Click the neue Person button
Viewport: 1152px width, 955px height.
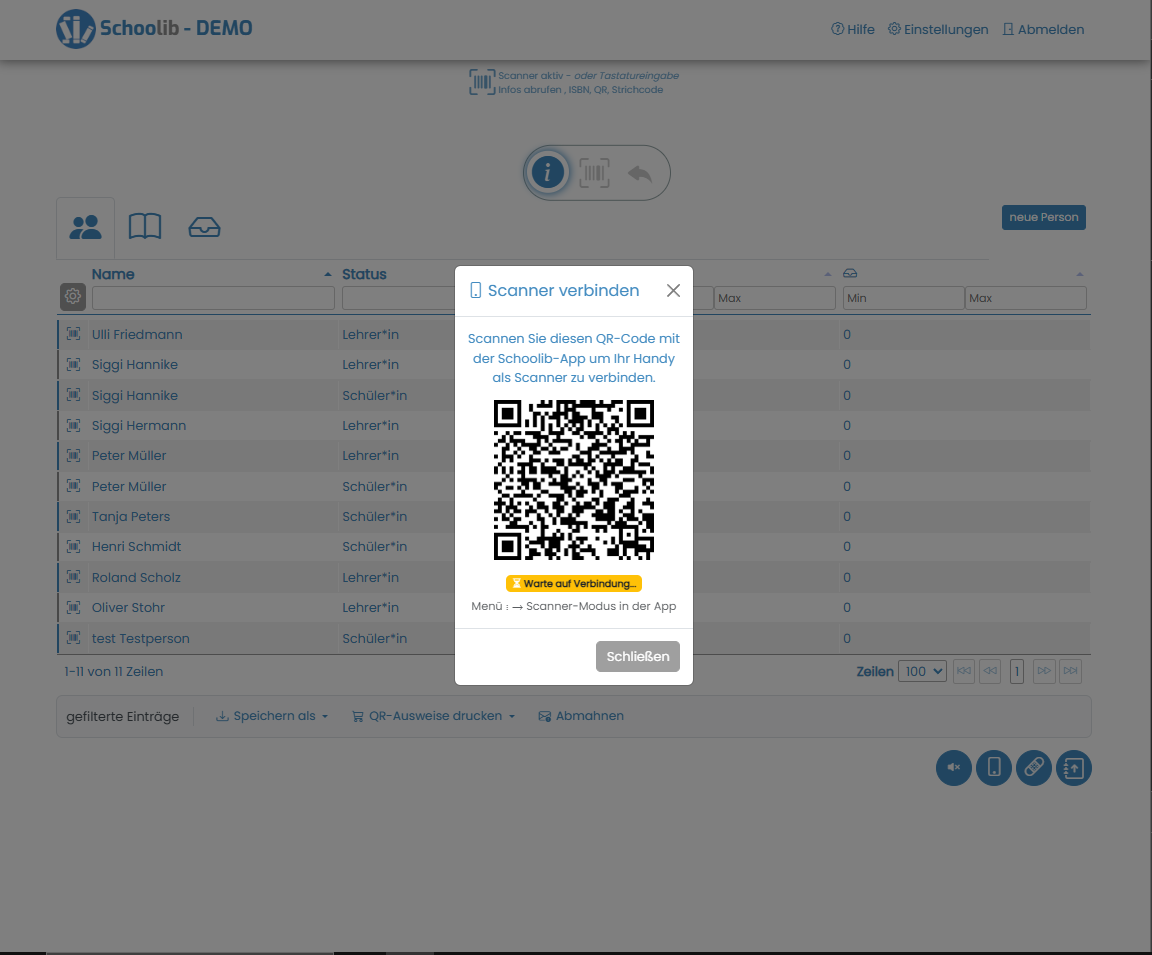tap(1043, 217)
